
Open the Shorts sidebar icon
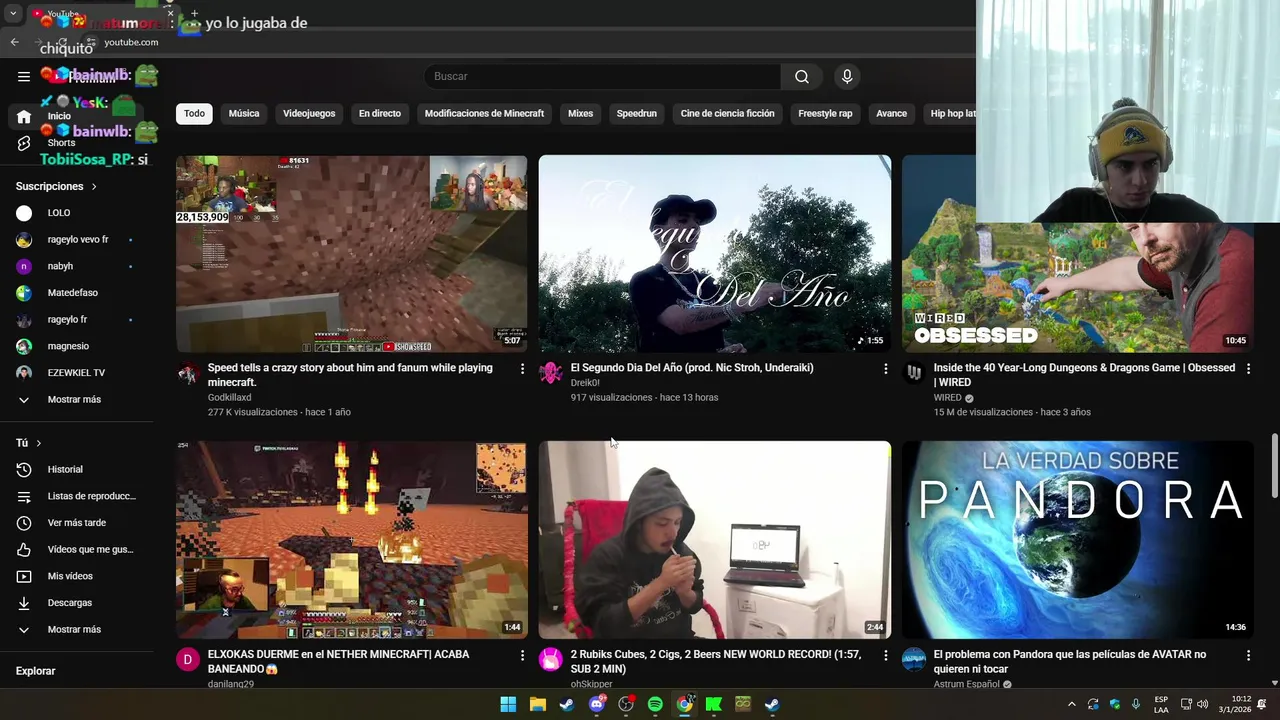point(24,143)
